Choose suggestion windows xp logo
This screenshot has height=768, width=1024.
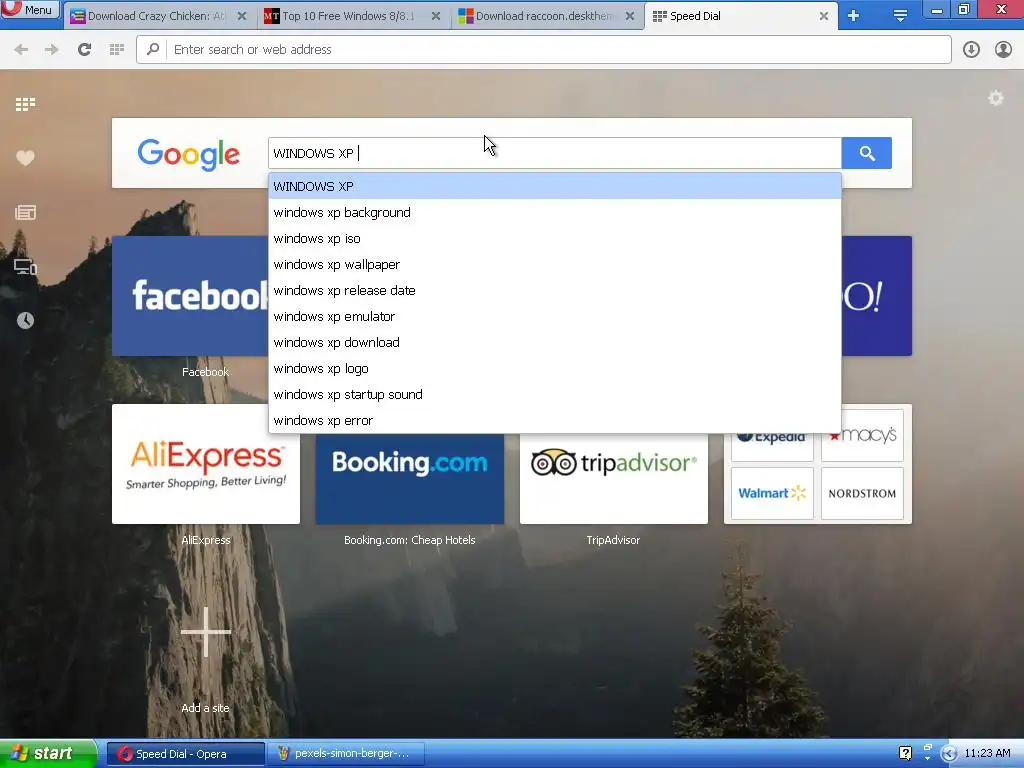(554, 368)
